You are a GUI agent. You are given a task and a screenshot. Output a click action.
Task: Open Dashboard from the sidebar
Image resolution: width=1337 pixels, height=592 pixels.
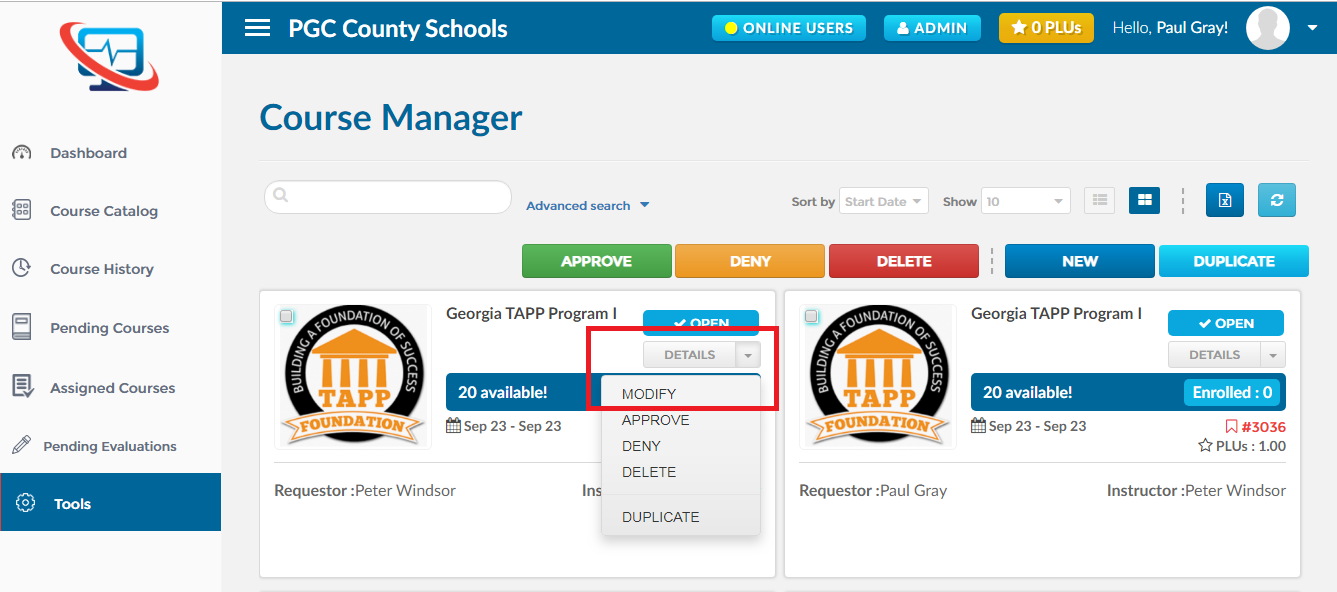pos(88,153)
